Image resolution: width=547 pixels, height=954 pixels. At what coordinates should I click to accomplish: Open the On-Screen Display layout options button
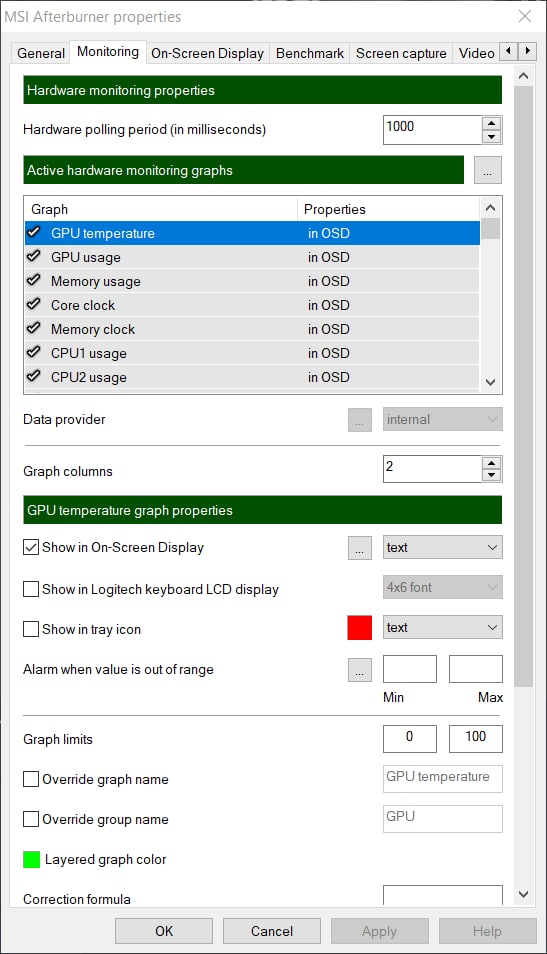360,548
